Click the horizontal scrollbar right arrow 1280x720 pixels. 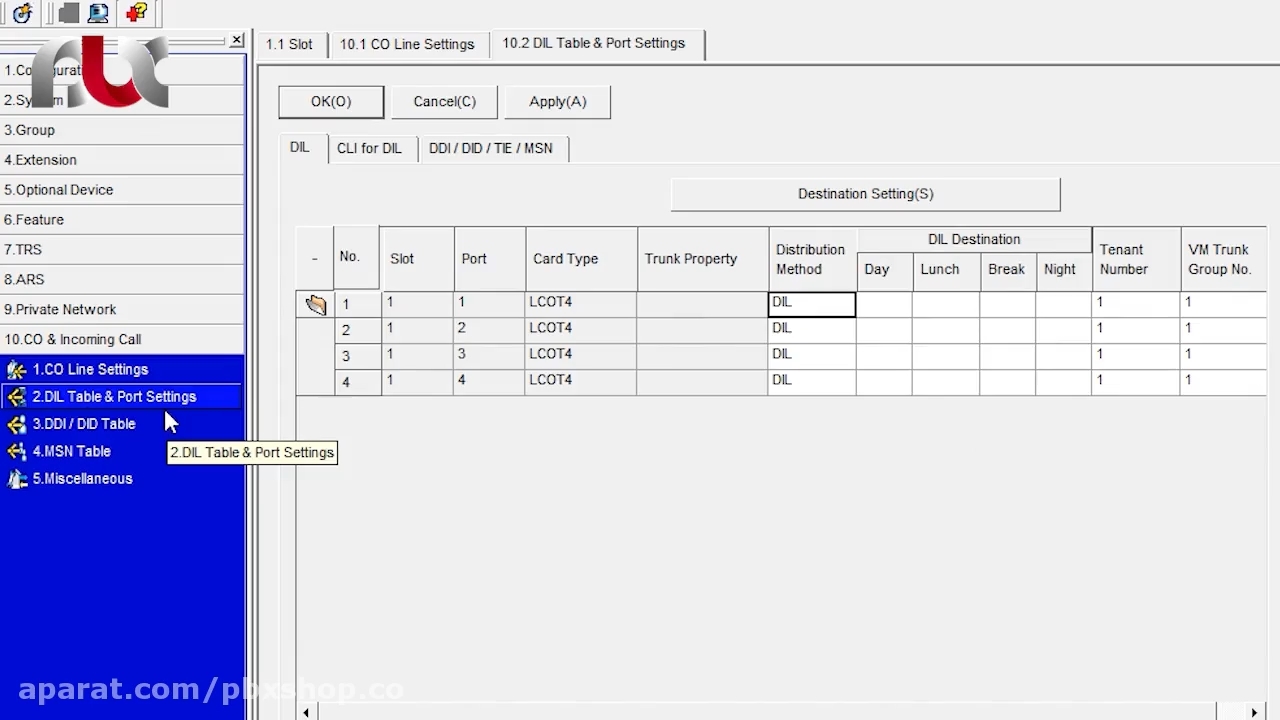pos(1255,712)
